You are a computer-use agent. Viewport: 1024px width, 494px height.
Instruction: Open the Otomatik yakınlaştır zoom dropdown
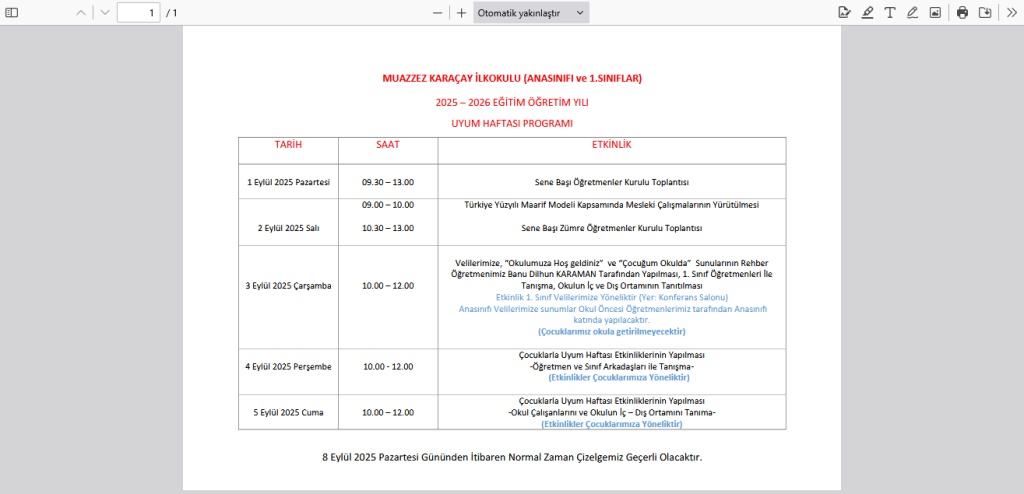pos(531,13)
